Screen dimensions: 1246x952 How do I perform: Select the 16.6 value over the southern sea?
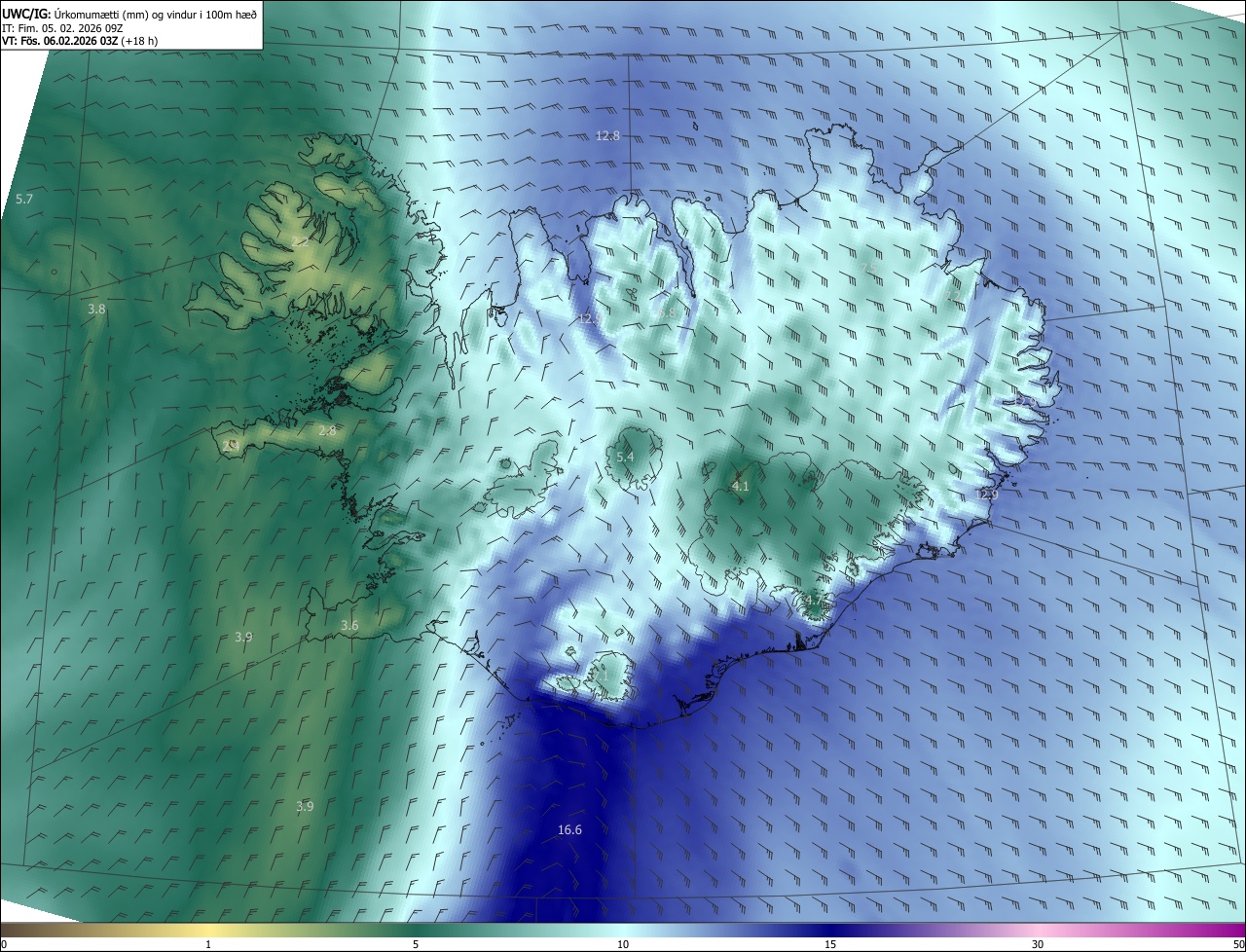569,829
